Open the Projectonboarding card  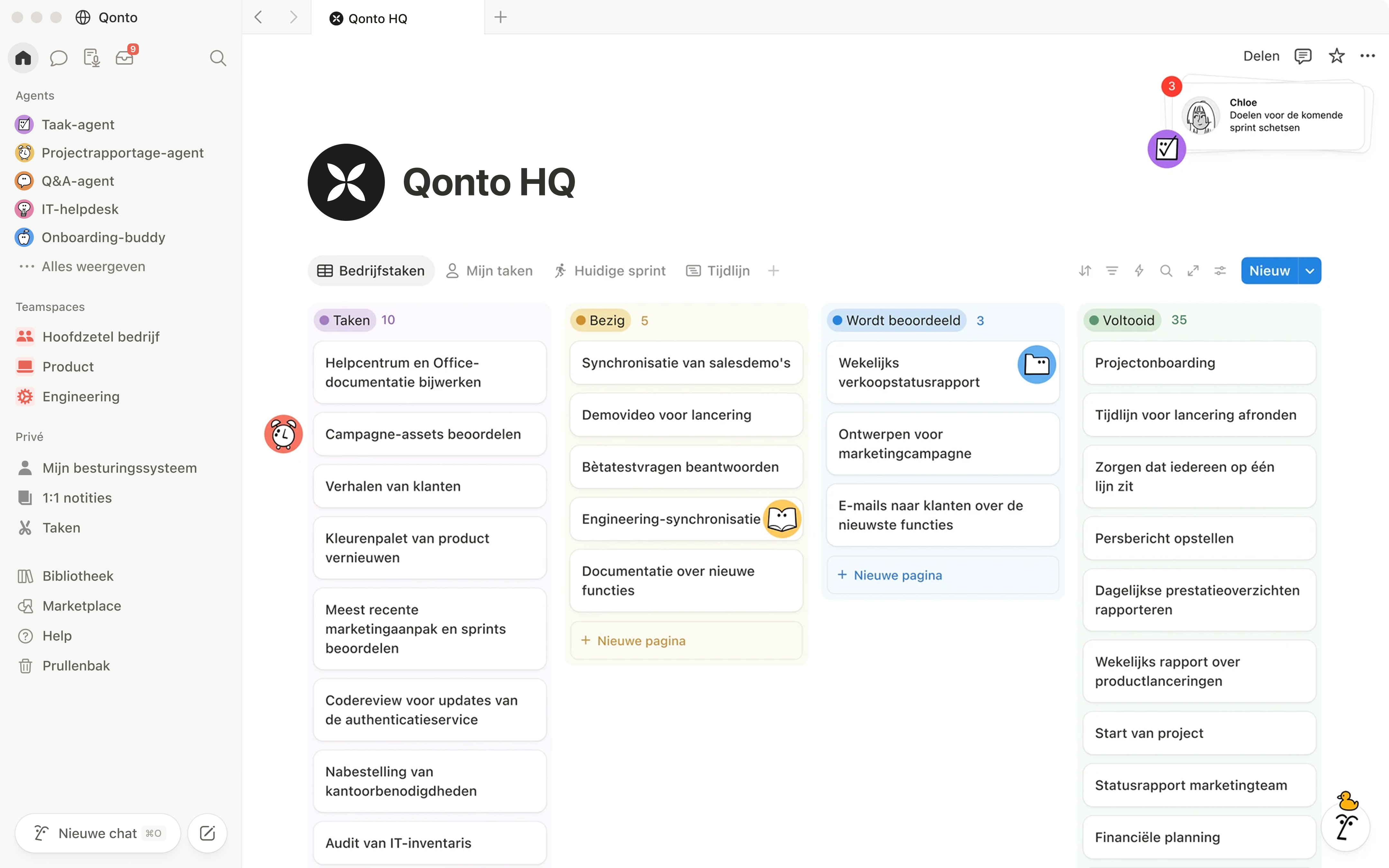(x=1199, y=363)
